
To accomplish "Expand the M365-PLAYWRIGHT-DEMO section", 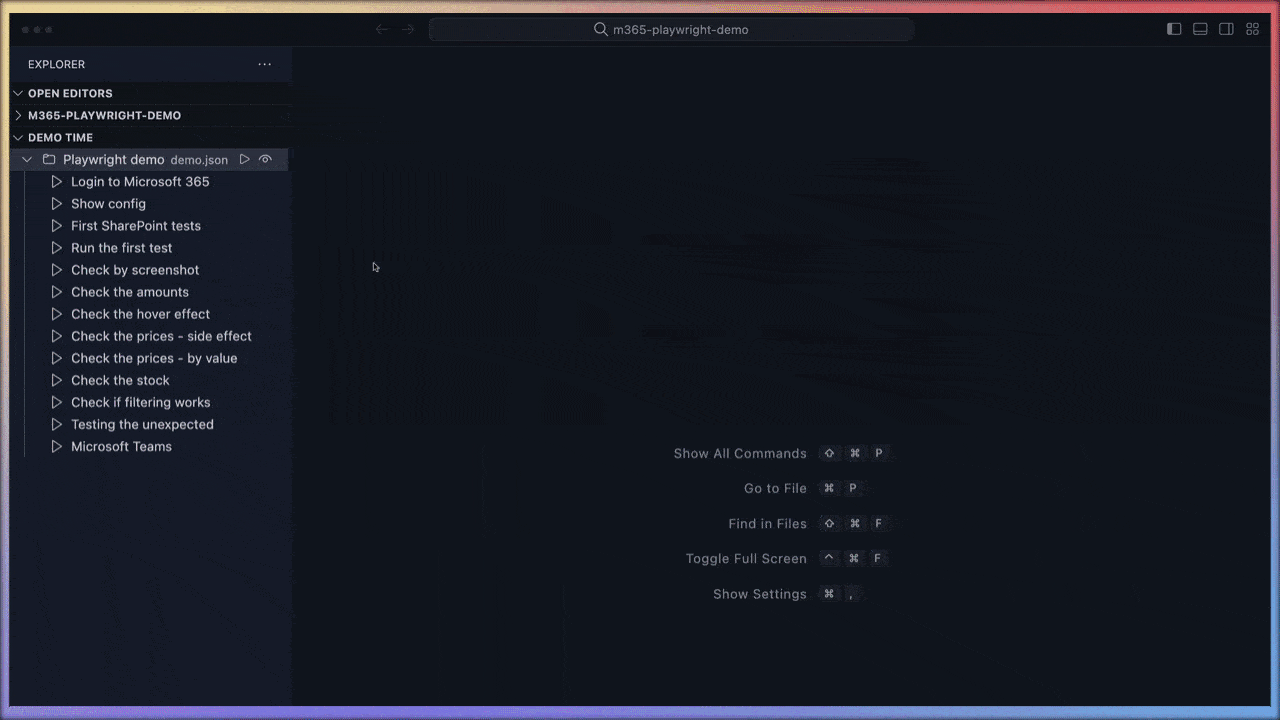I will [x=18, y=115].
